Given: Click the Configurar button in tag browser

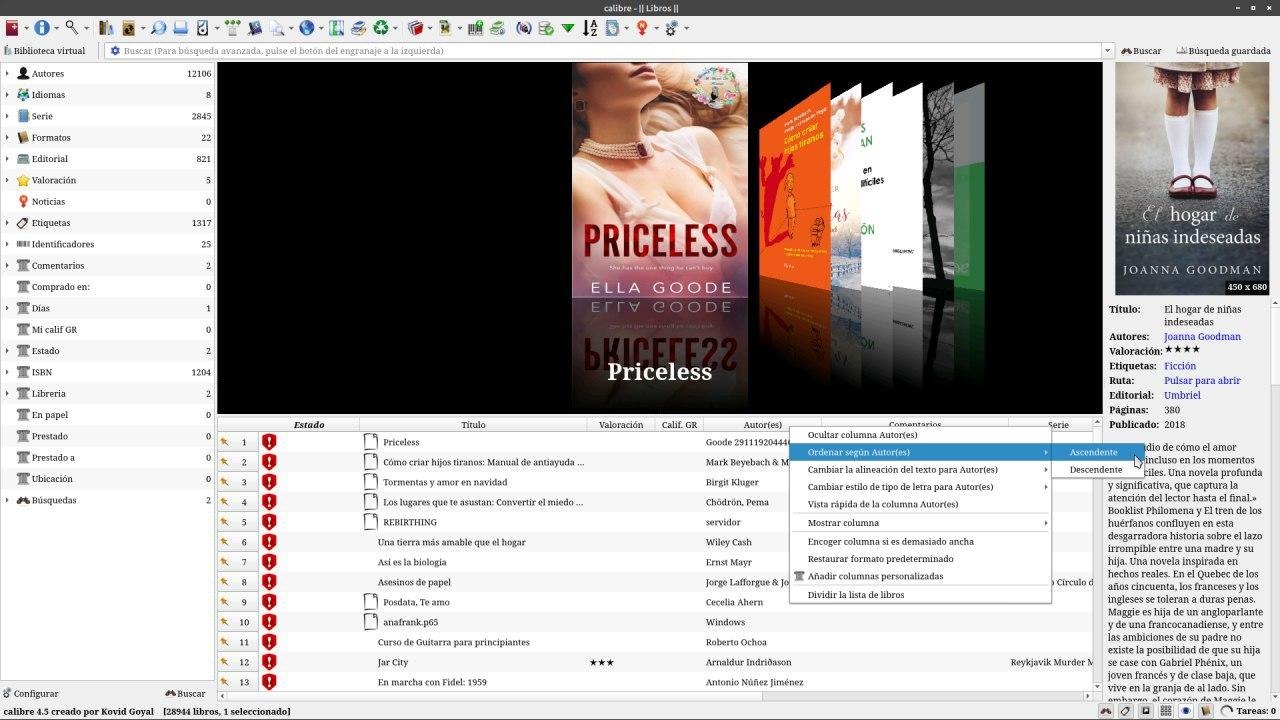Looking at the screenshot, I should point(31,693).
